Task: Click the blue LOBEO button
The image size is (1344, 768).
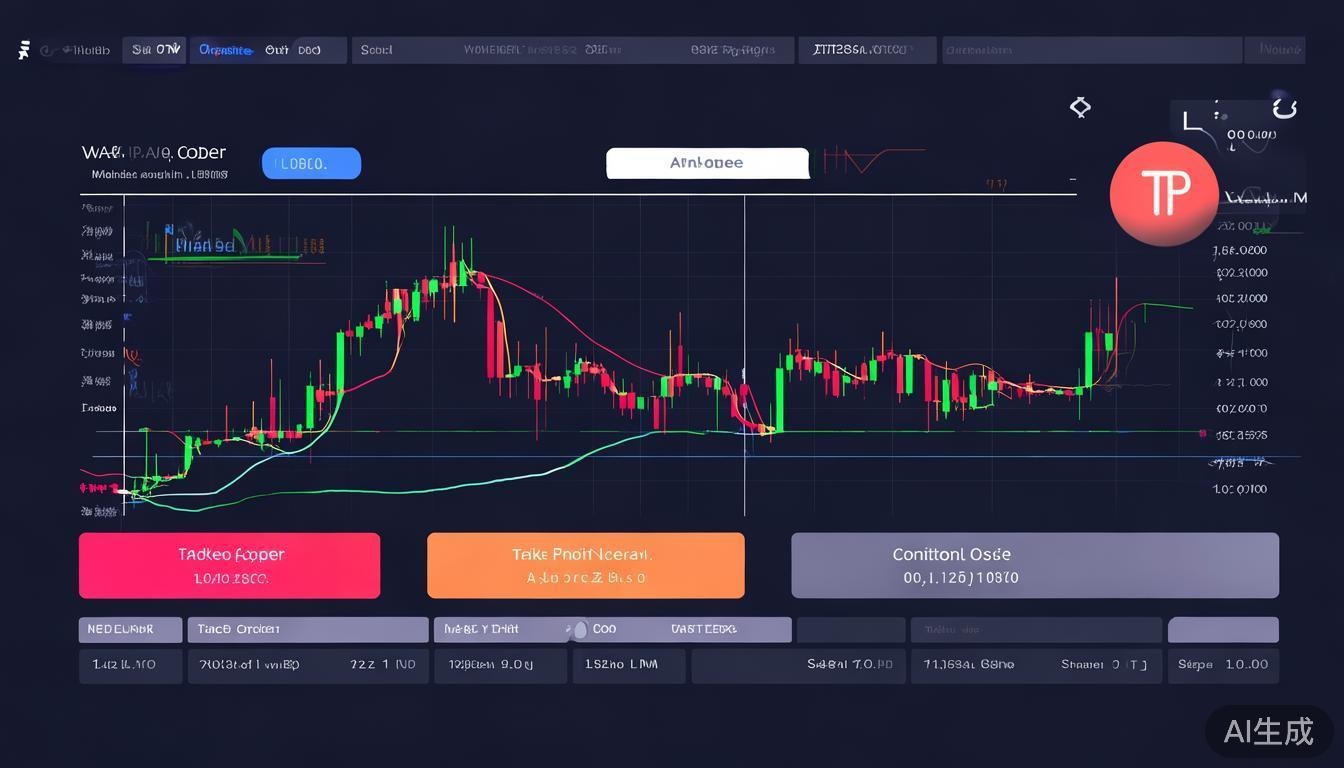Action: pos(311,164)
